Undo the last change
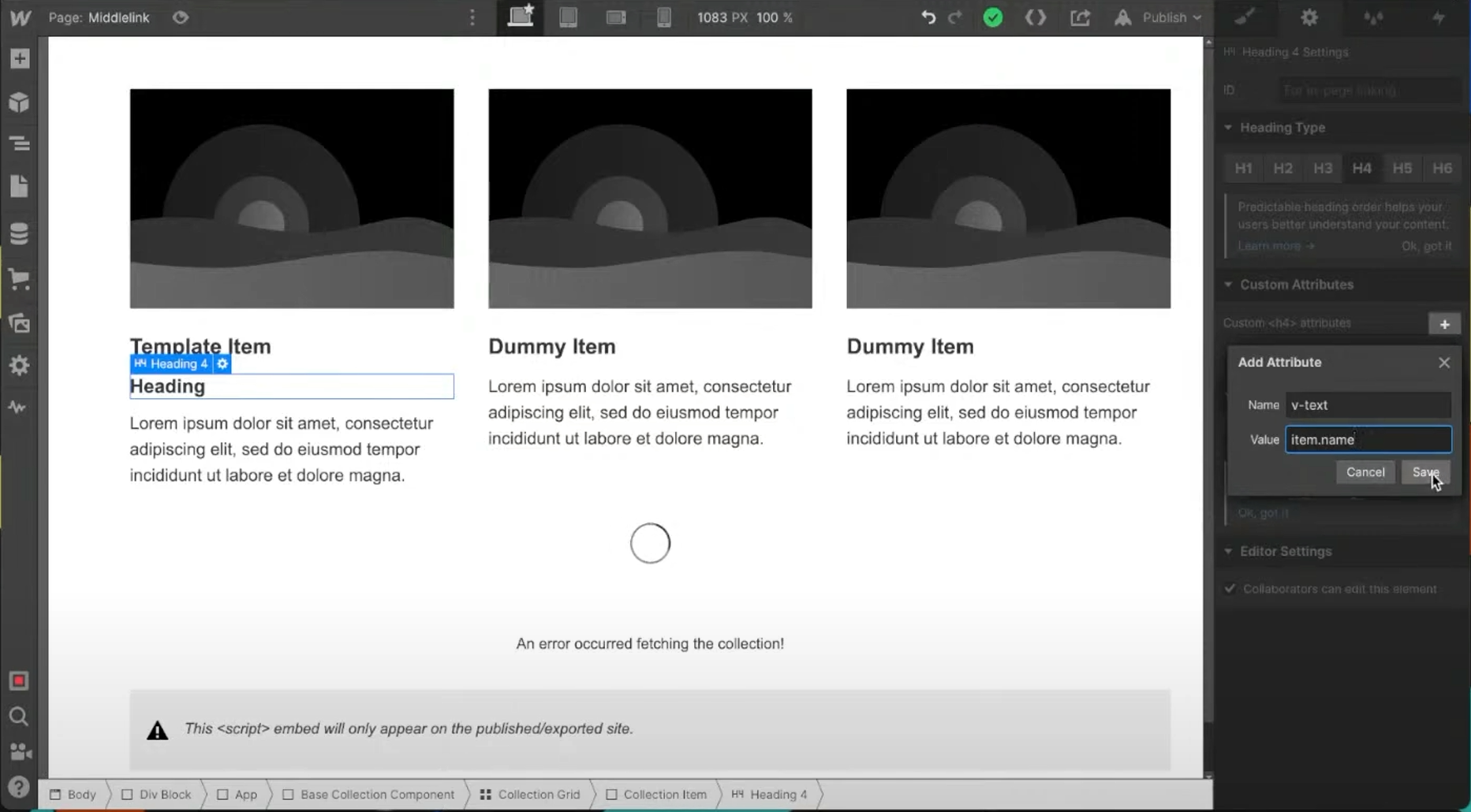The width and height of the screenshot is (1471, 812). [x=928, y=17]
